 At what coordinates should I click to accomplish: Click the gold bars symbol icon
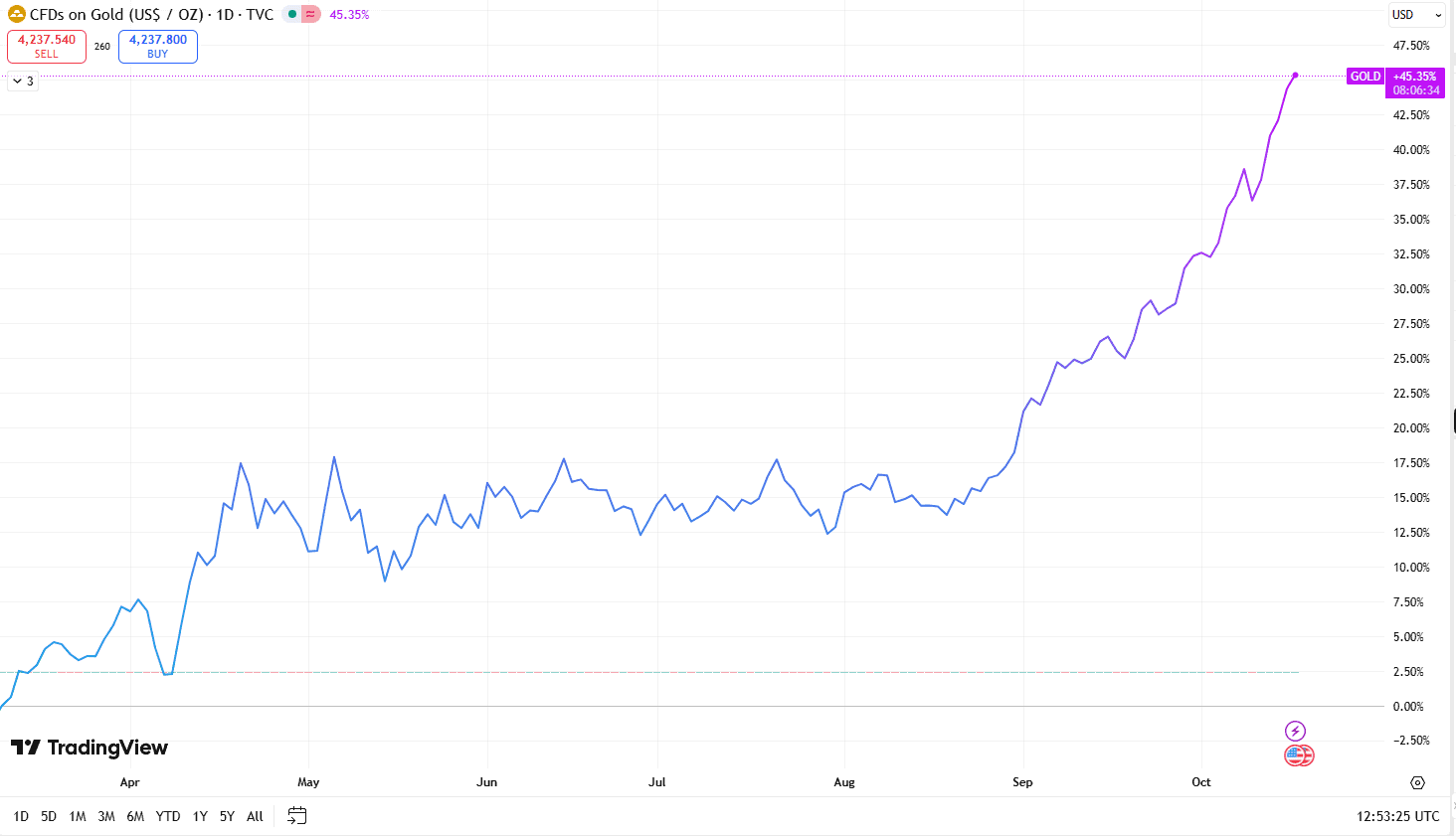click(x=16, y=15)
